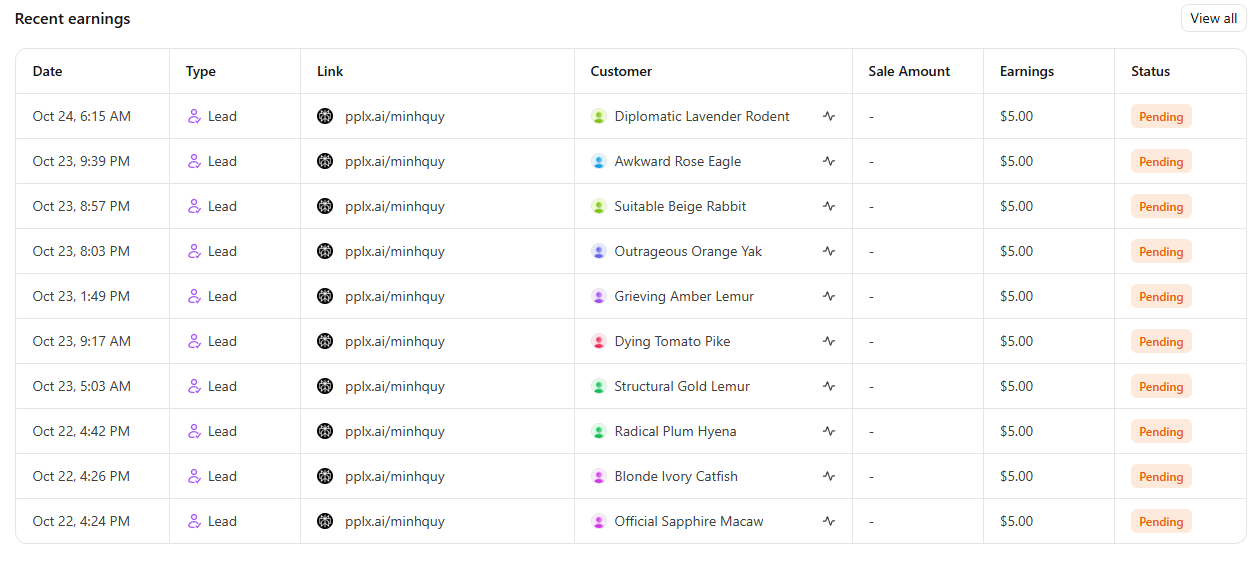The width and height of the screenshot is (1257, 562).
Task: Click the Link column header
Action: (330, 71)
